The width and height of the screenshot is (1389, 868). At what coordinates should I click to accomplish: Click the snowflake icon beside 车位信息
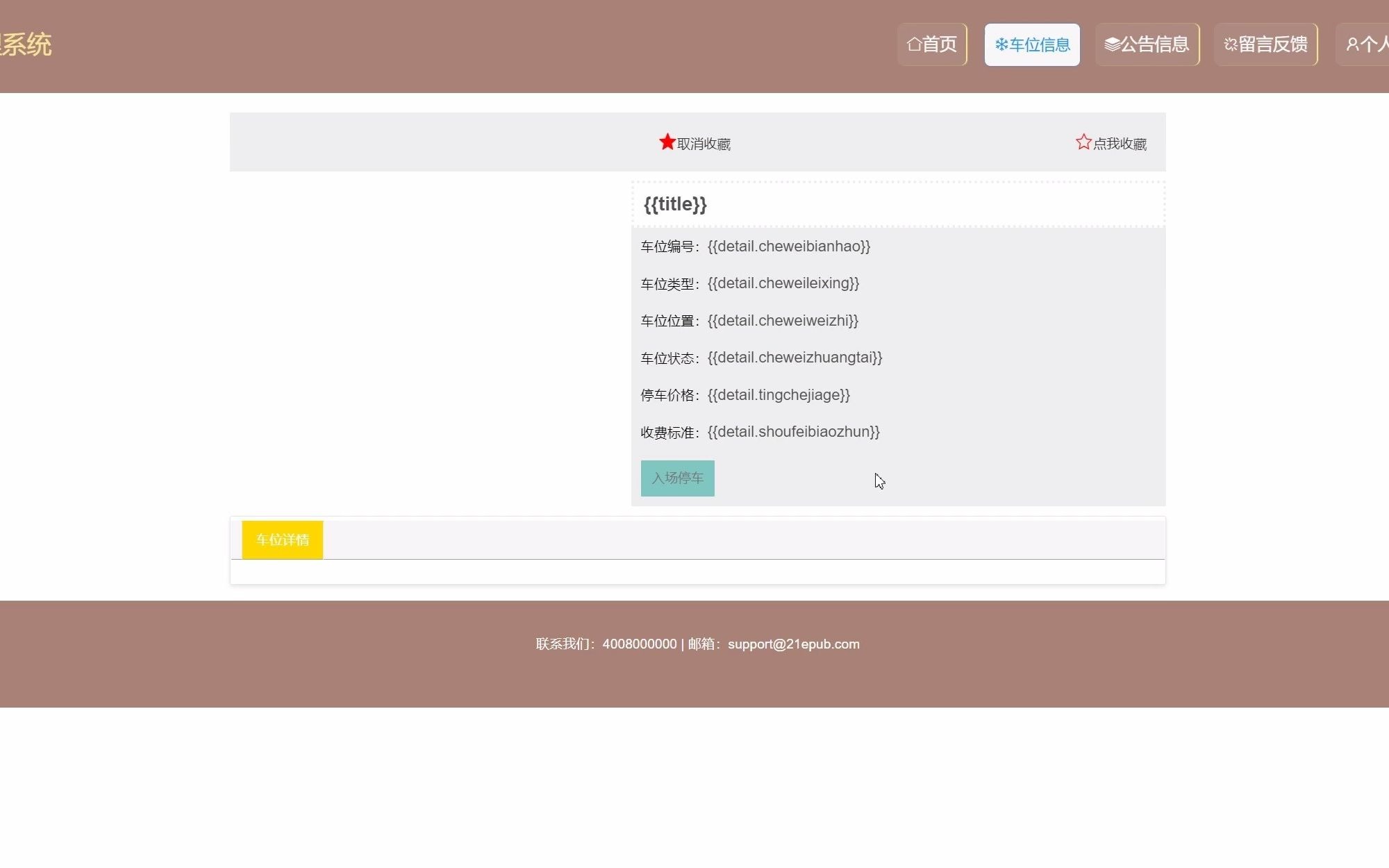(x=1001, y=44)
